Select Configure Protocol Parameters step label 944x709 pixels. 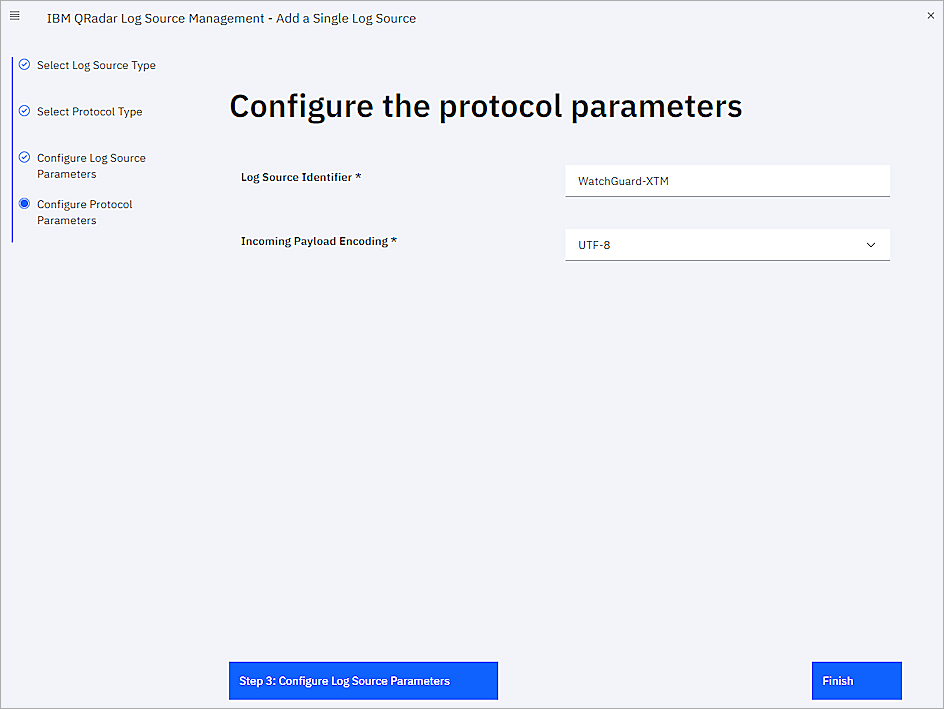click(84, 212)
